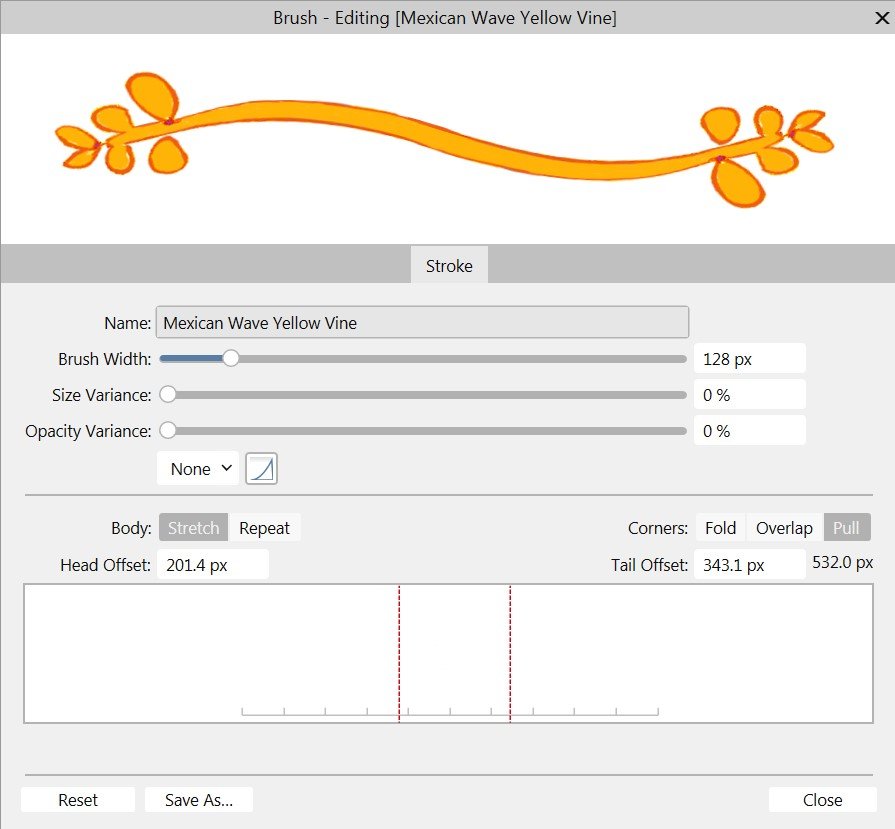The height and width of the screenshot is (829, 895).
Task: Edit the Size Variance percentage field
Action: [749, 395]
